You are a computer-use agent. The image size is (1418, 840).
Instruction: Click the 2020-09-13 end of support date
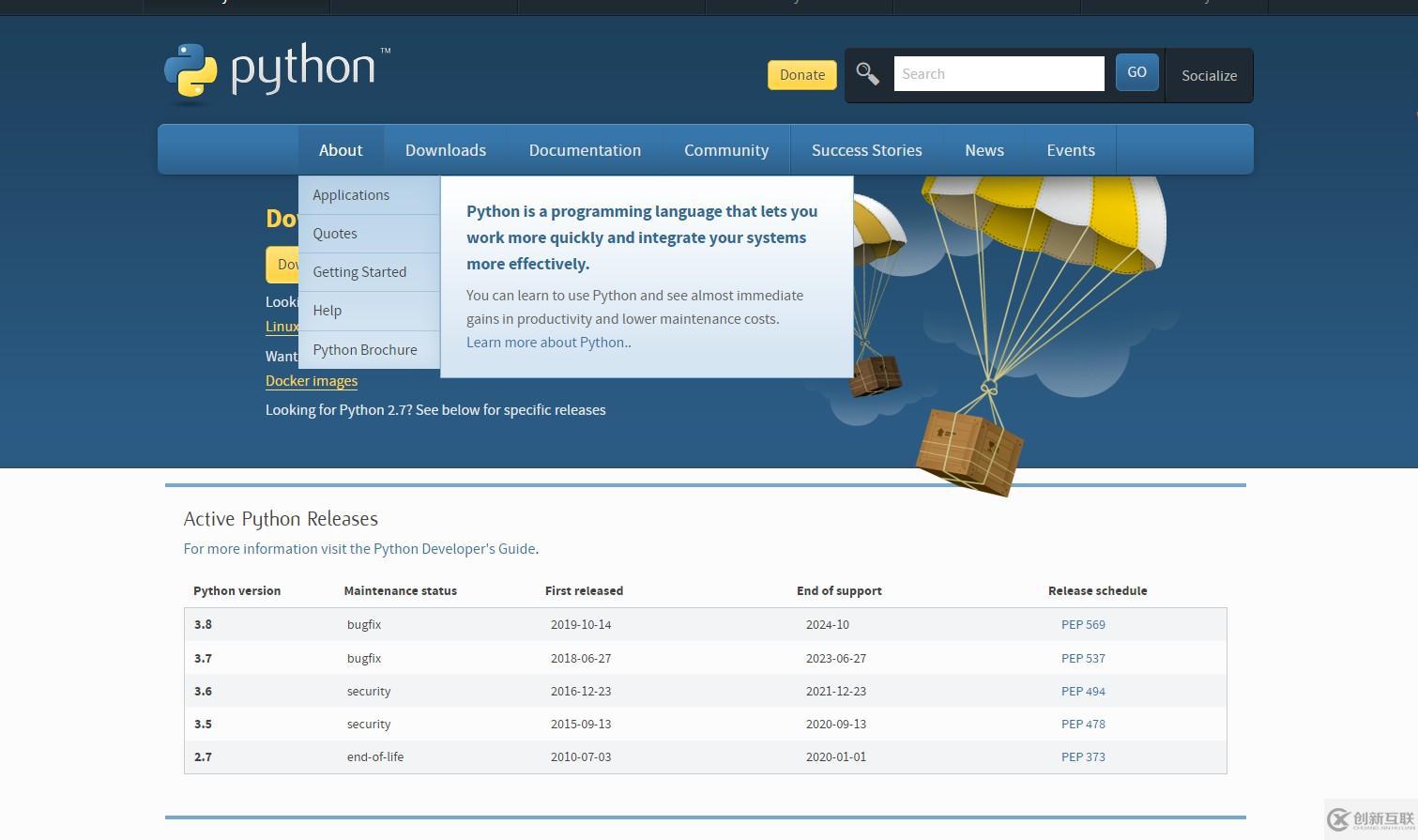836,724
